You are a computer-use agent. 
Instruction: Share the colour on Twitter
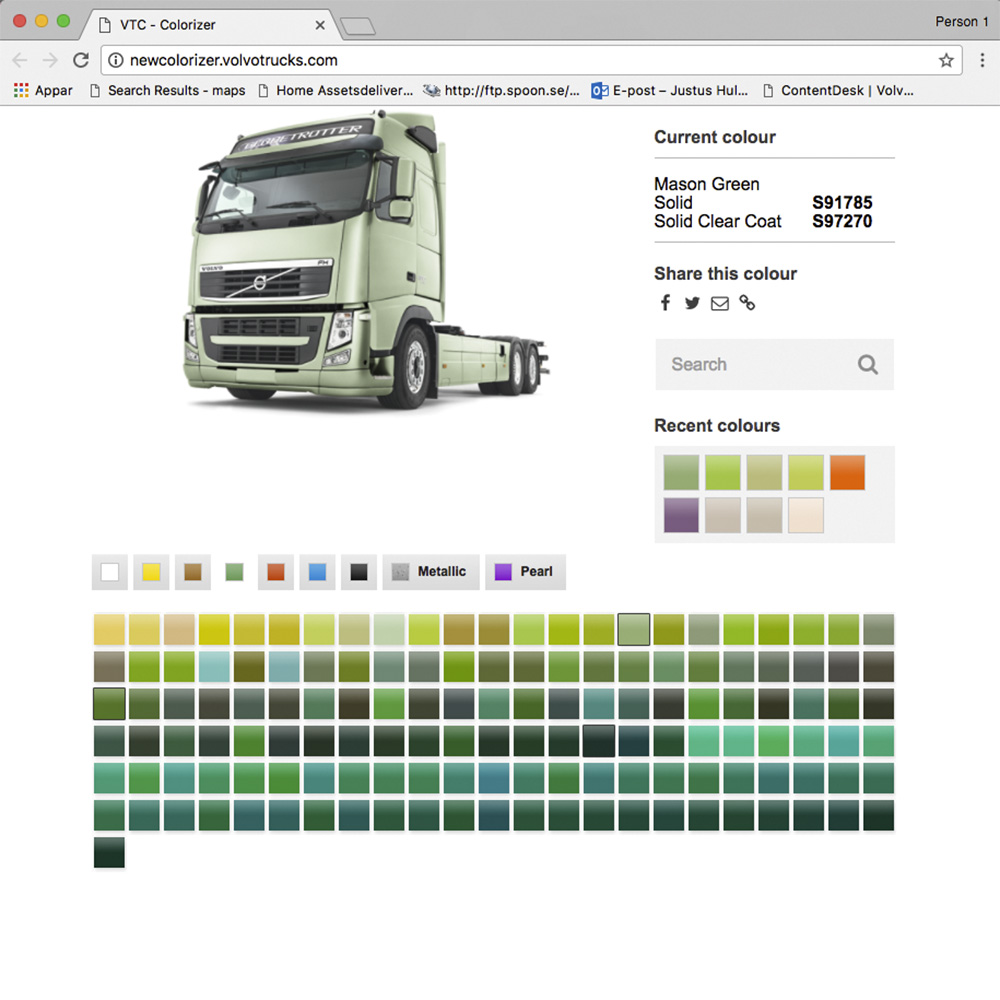[692, 303]
